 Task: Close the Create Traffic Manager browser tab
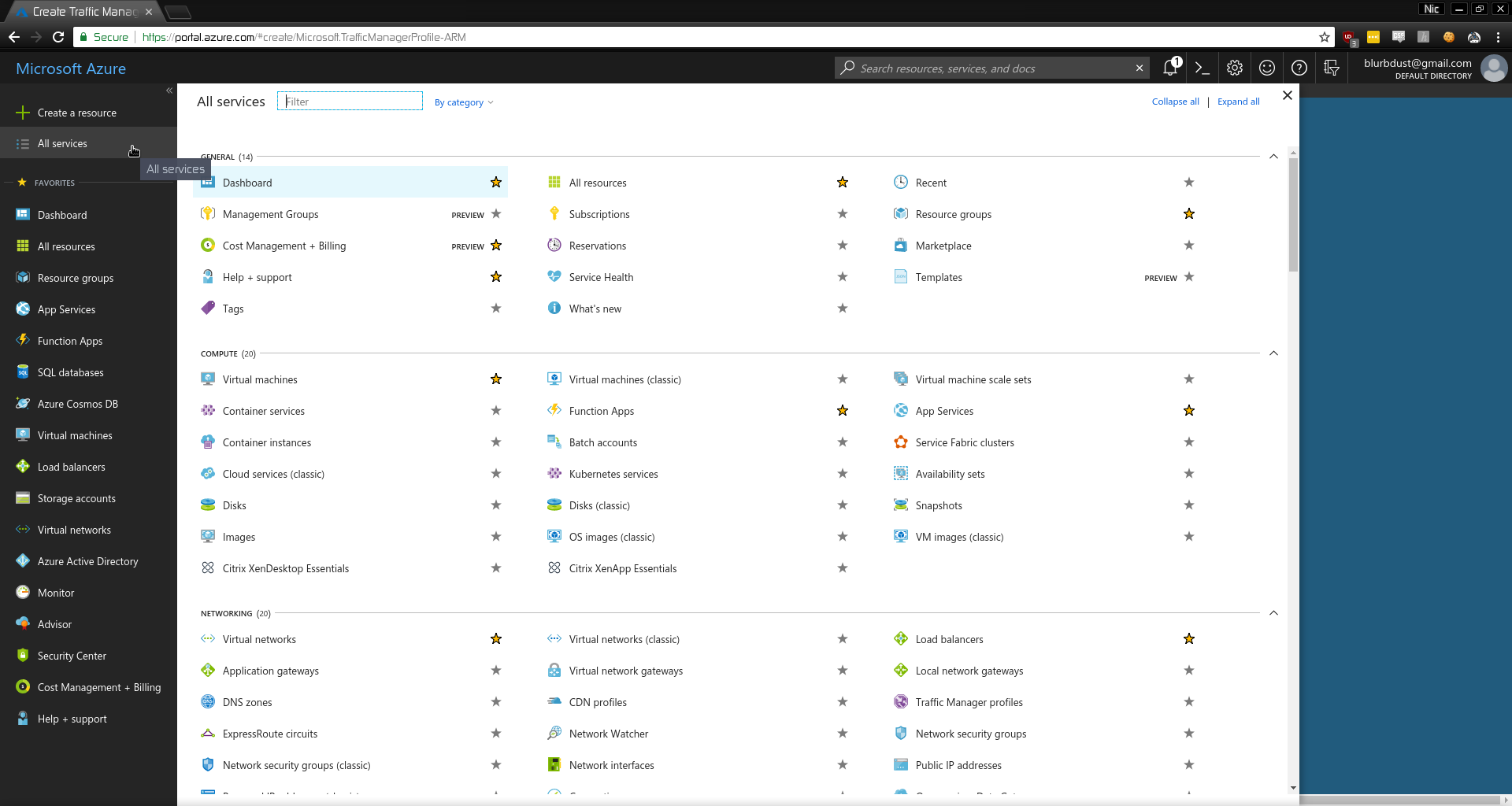coord(149,12)
